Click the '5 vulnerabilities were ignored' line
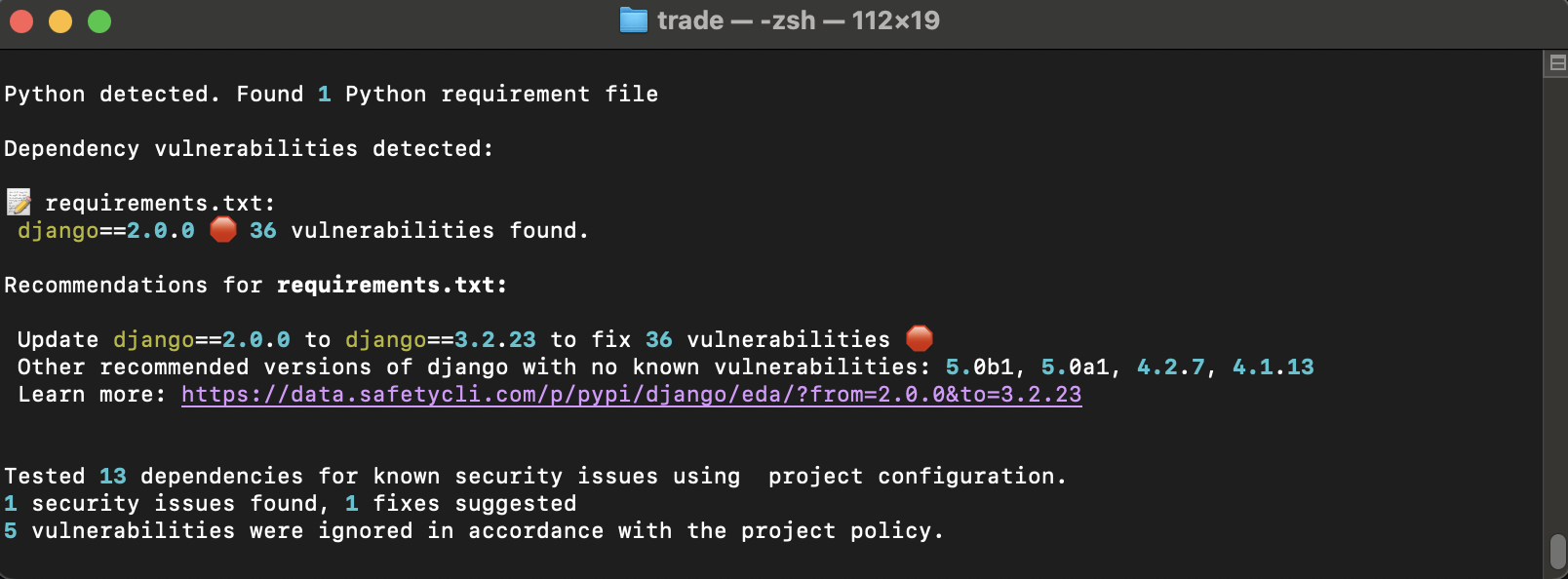 [x=474, y=530]
